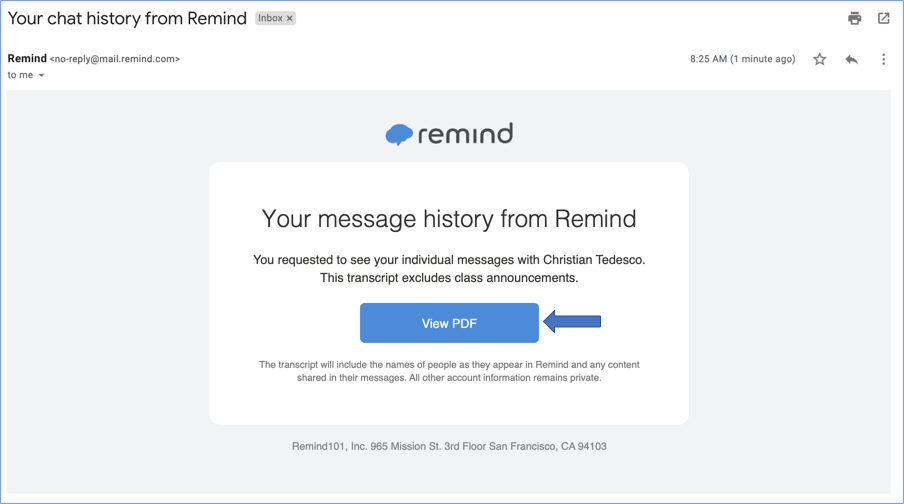Click the 8:25 AM timestamp
904x504 pixels.
pos(742,59)
